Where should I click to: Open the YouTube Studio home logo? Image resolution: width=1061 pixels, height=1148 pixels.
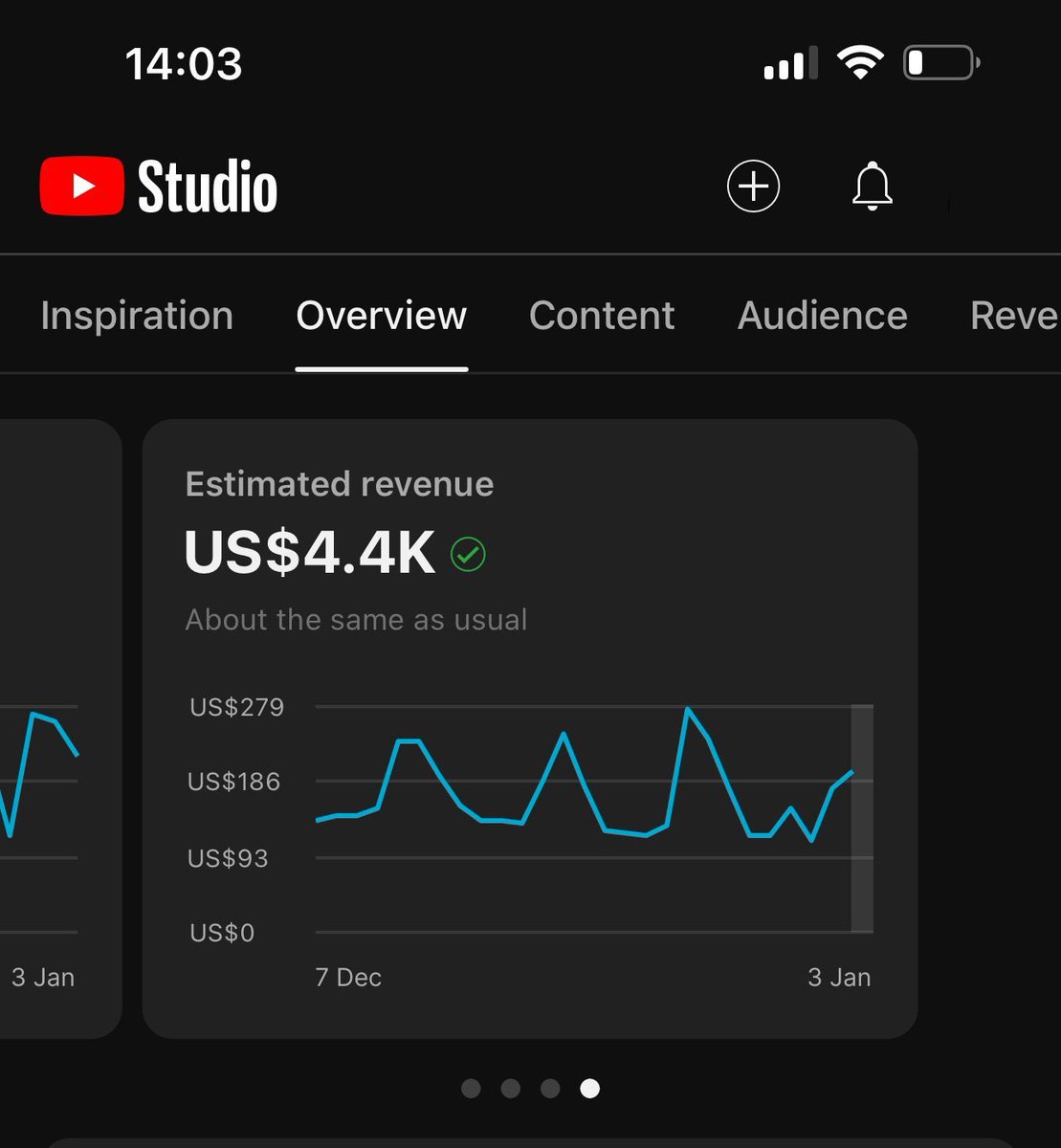158,186
